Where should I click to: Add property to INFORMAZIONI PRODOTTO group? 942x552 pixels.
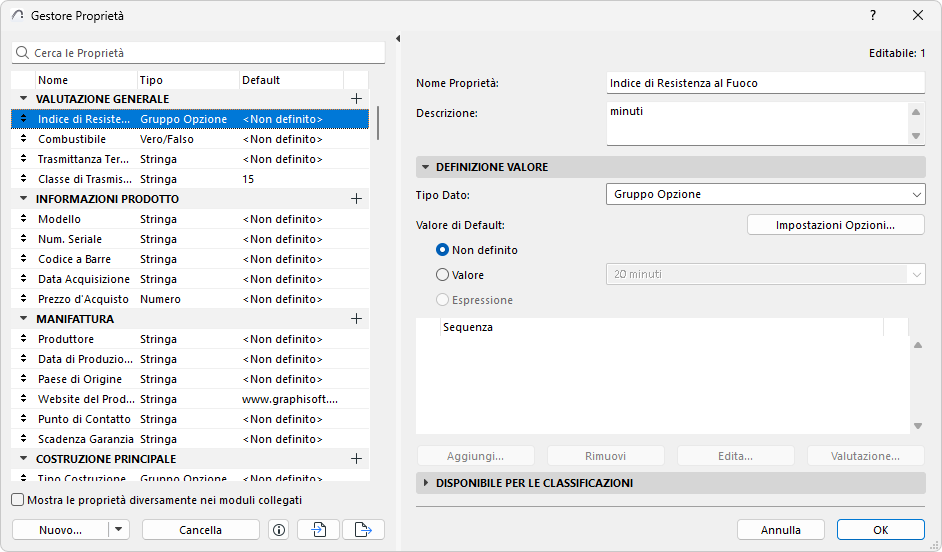[x=356, y=199]
